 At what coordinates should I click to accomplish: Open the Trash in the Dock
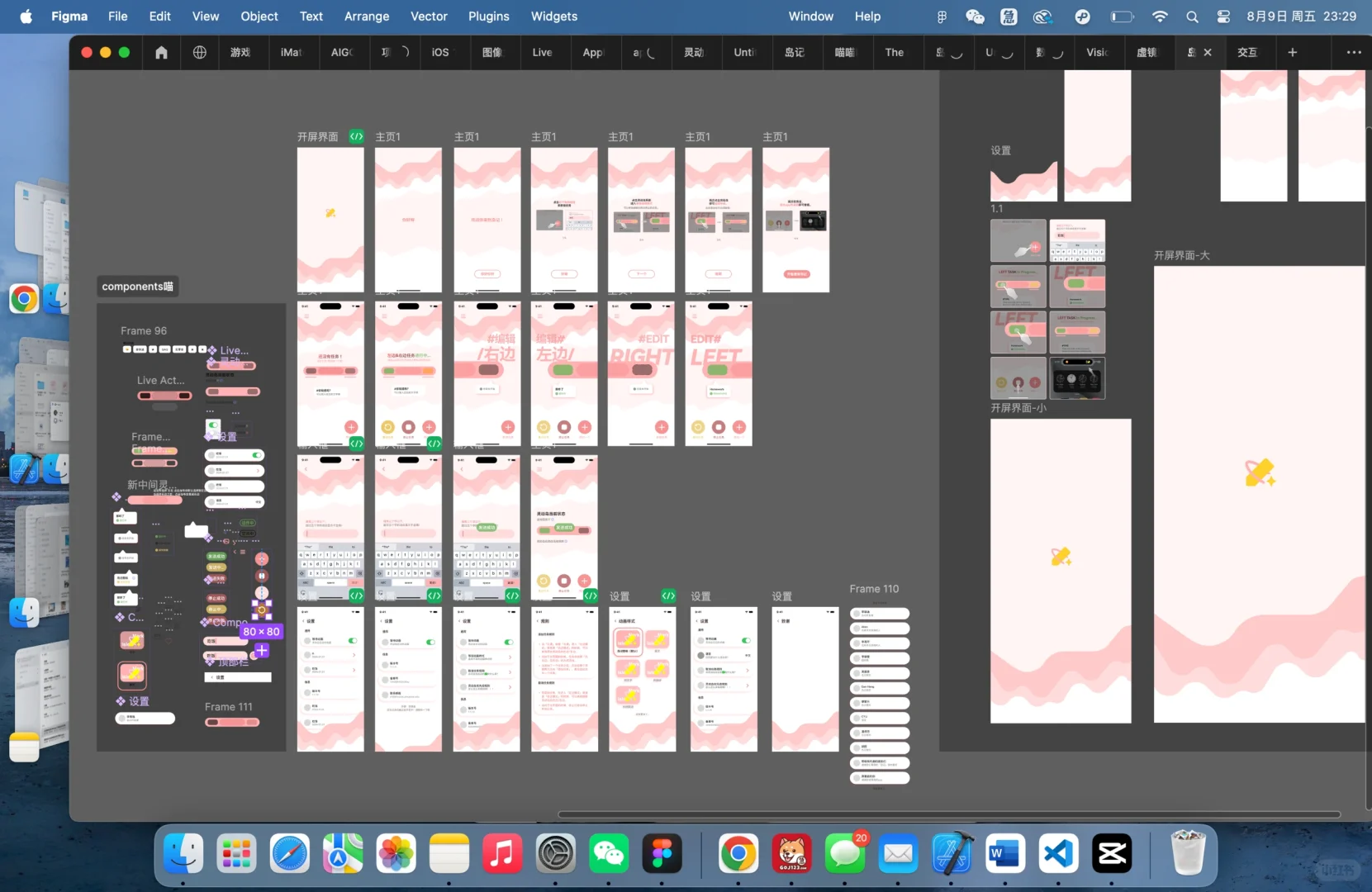click(1189, 853)
